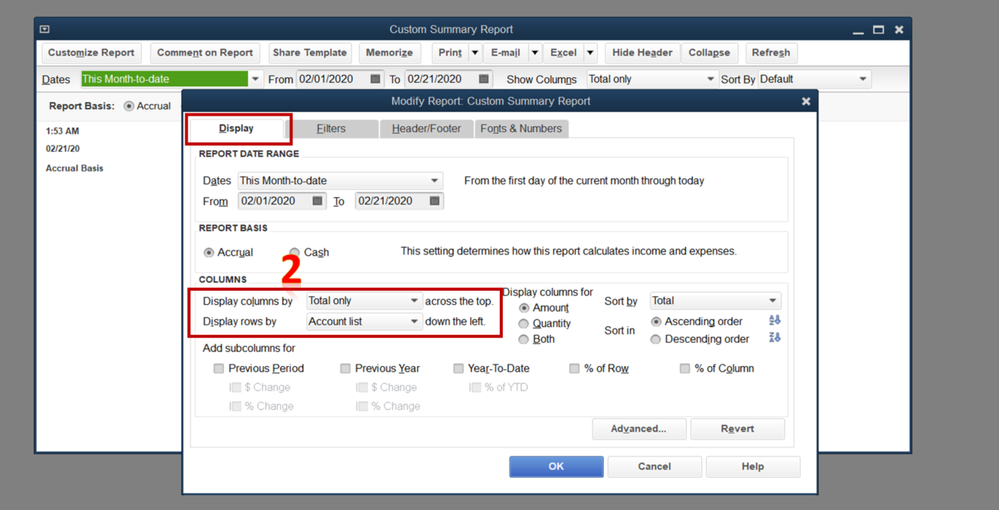Open the Sort by Total dropdown

click(x=715, y=301)
